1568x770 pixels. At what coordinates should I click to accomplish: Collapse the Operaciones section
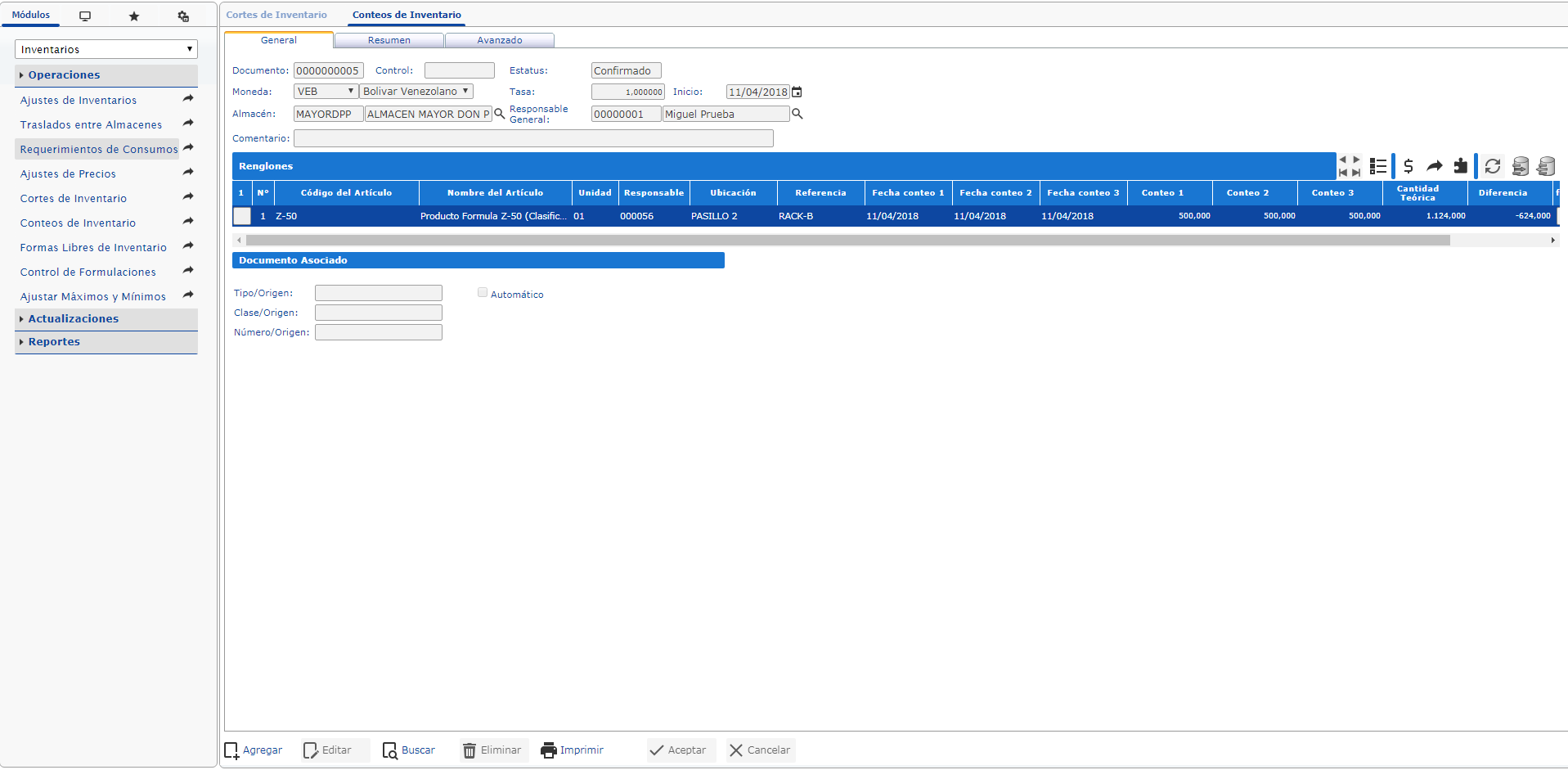coord(106,75)
